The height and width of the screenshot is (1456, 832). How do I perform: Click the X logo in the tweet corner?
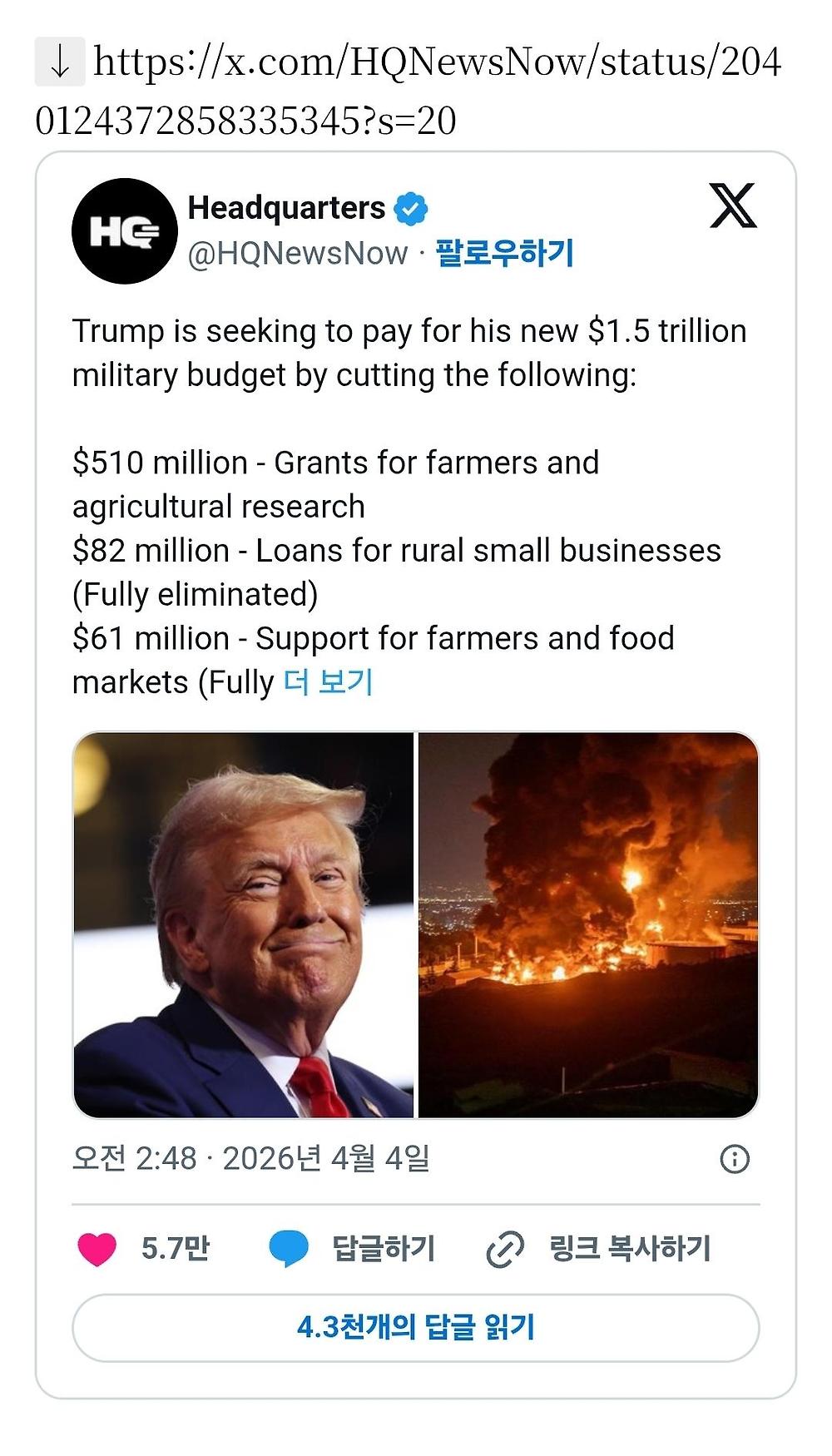point(732,206)
